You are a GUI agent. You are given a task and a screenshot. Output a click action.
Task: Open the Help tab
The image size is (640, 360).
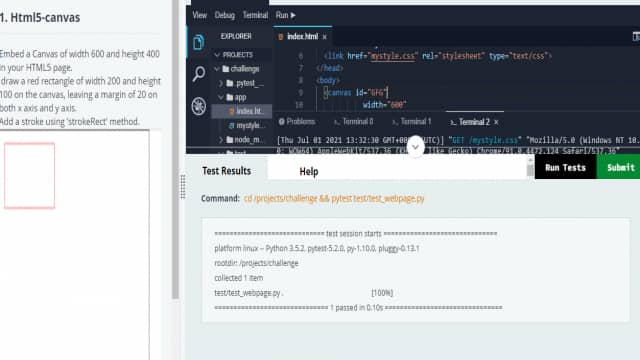click(309, 171)
